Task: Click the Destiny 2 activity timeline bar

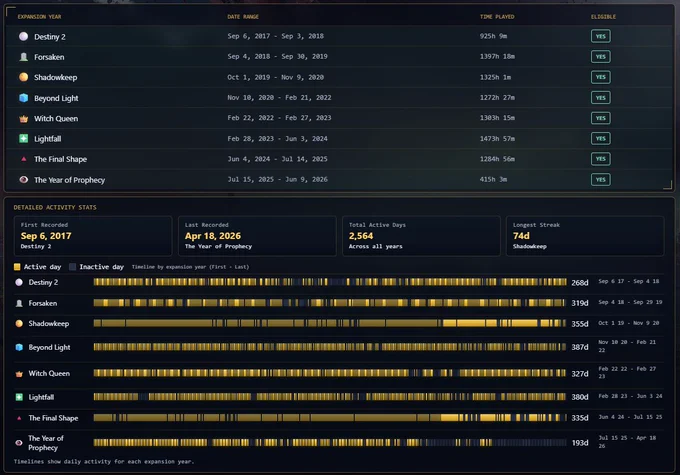Action: point(330,282)
